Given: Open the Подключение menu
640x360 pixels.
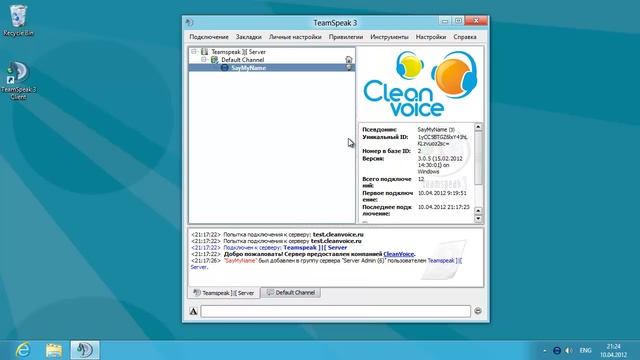Looking at the screenshot, I should (x=209, y=37).
